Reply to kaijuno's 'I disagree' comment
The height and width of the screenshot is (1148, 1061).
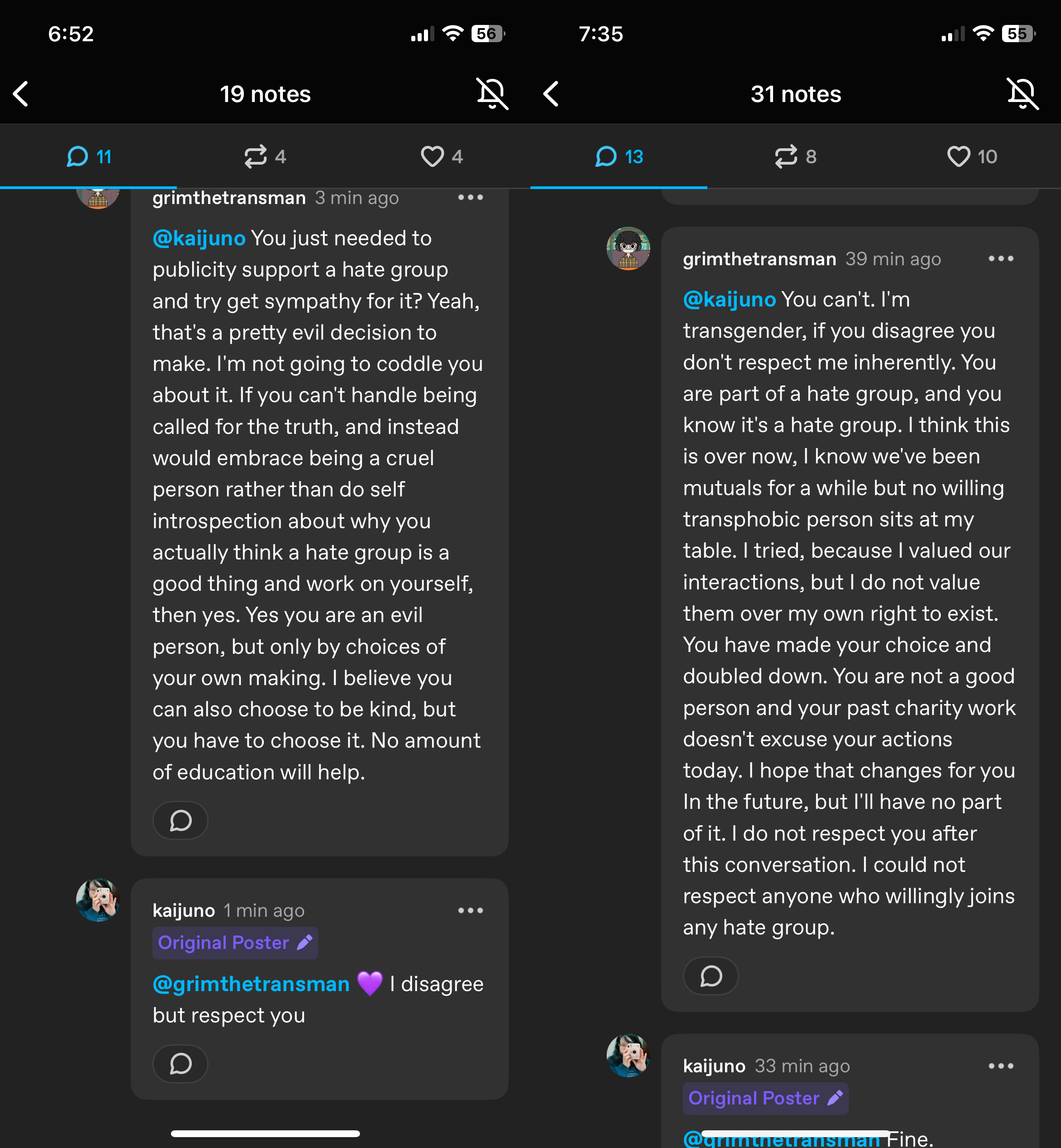(x=180, y=1064)
